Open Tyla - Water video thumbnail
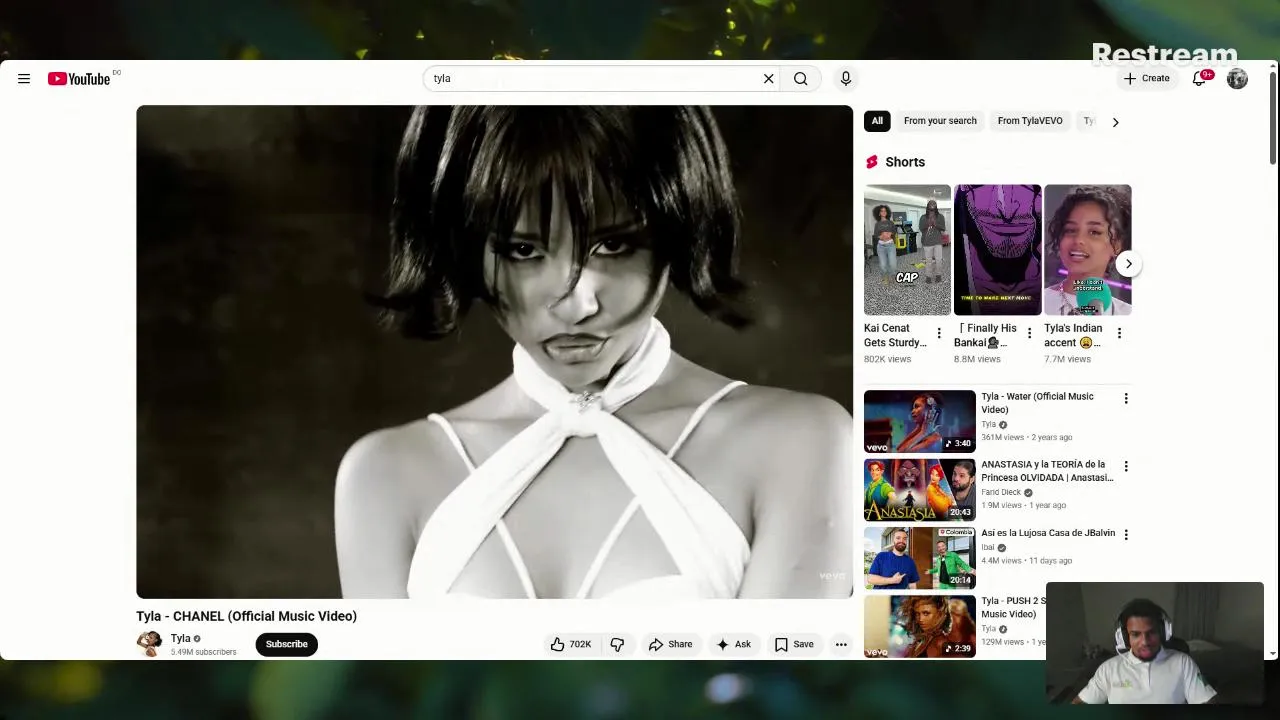The width and height of the screenshot is (1280, 720). pyautogui.click(x=919, y=421)
